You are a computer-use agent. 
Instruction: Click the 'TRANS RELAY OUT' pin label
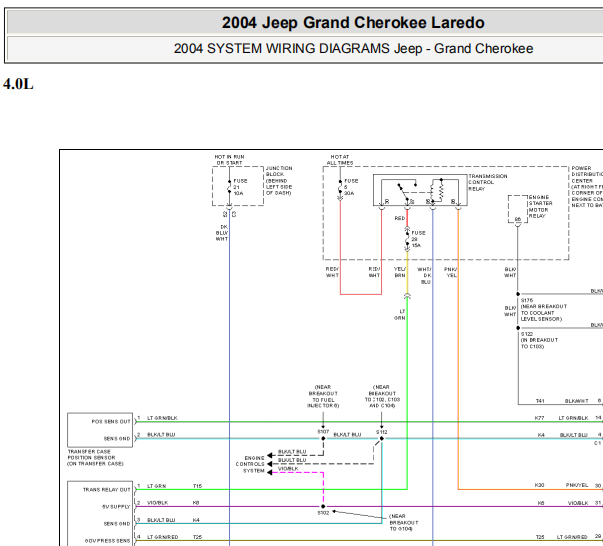[x=107, y=490]
